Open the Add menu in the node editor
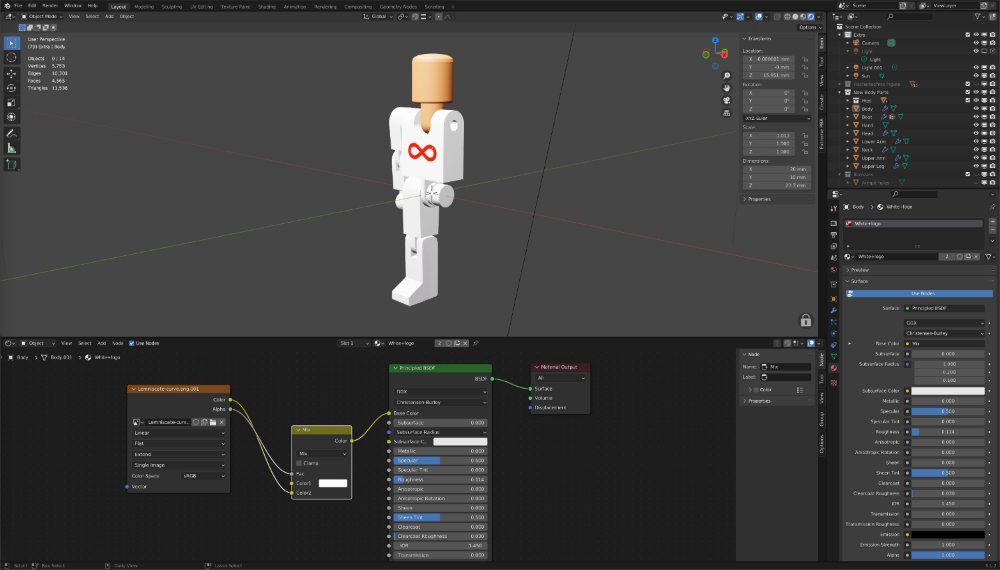The image size is (1000, 570). [x=101, y=343]
